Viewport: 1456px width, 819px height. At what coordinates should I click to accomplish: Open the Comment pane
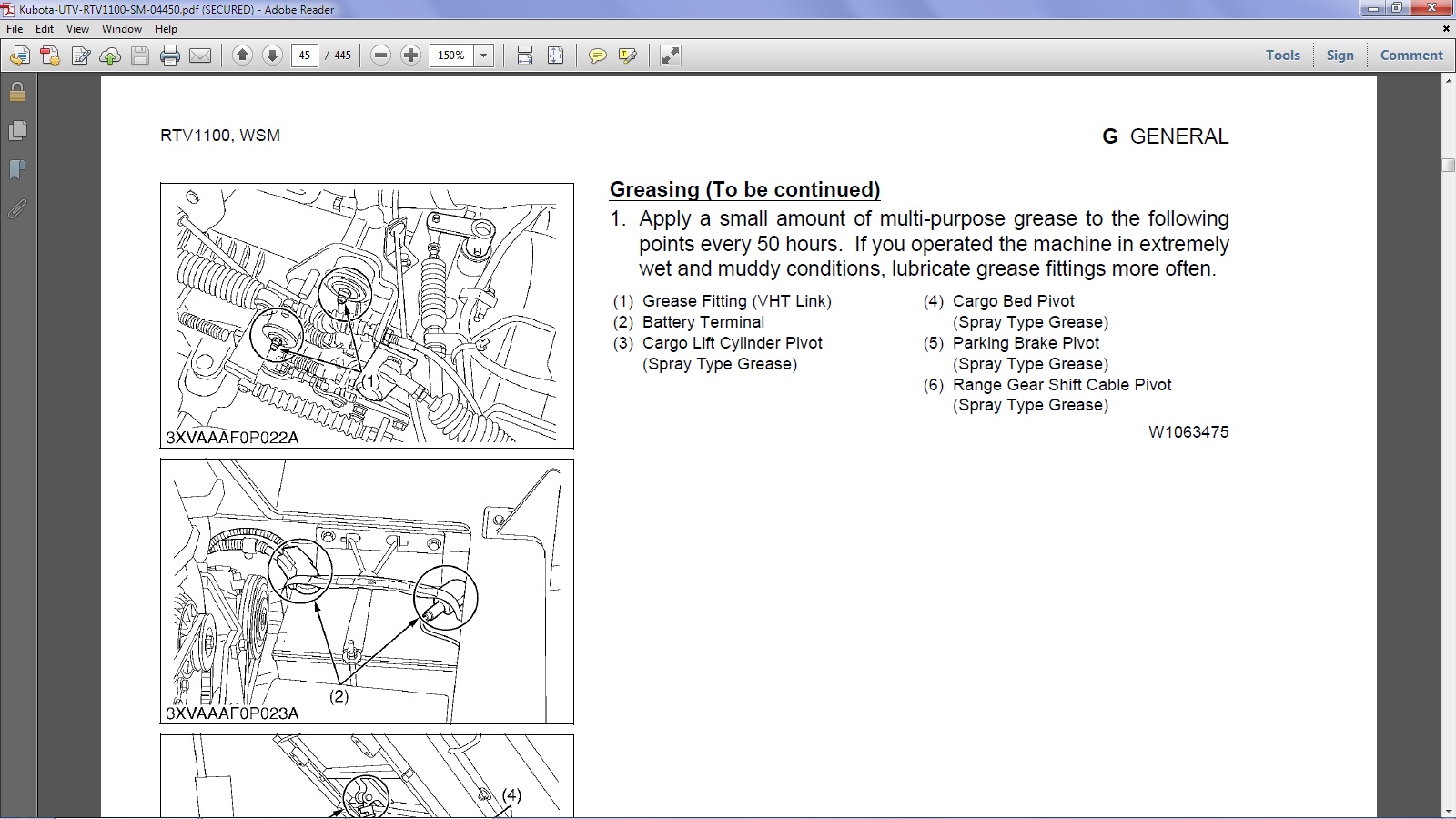coord(1411,56)
